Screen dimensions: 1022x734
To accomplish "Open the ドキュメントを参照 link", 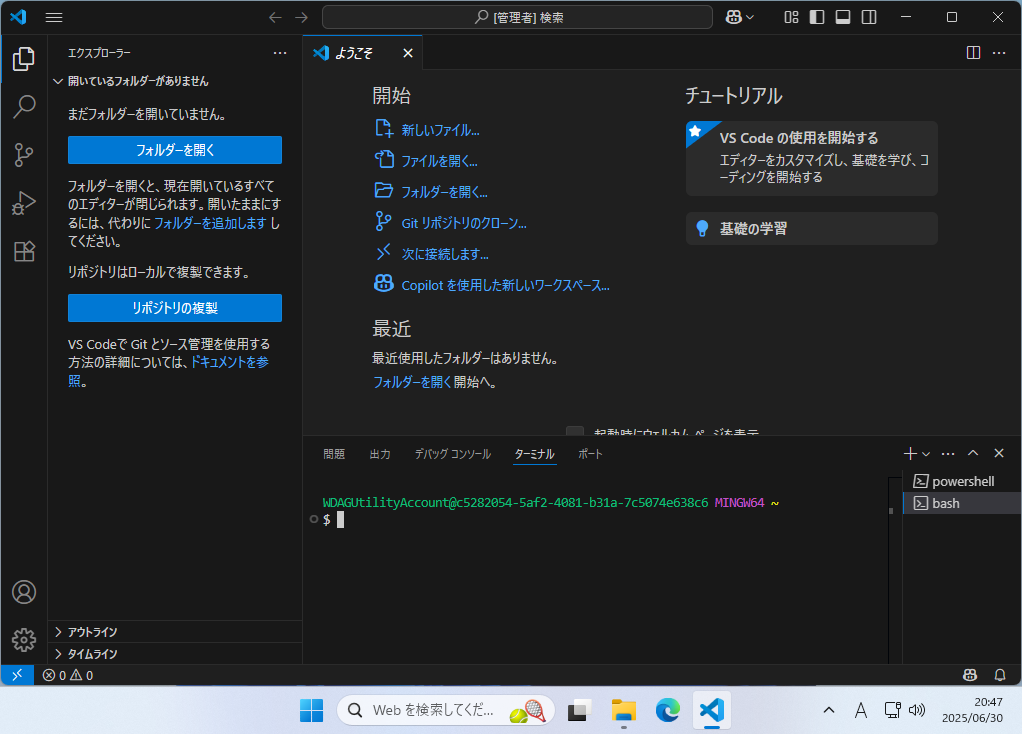I will [229, 362].
